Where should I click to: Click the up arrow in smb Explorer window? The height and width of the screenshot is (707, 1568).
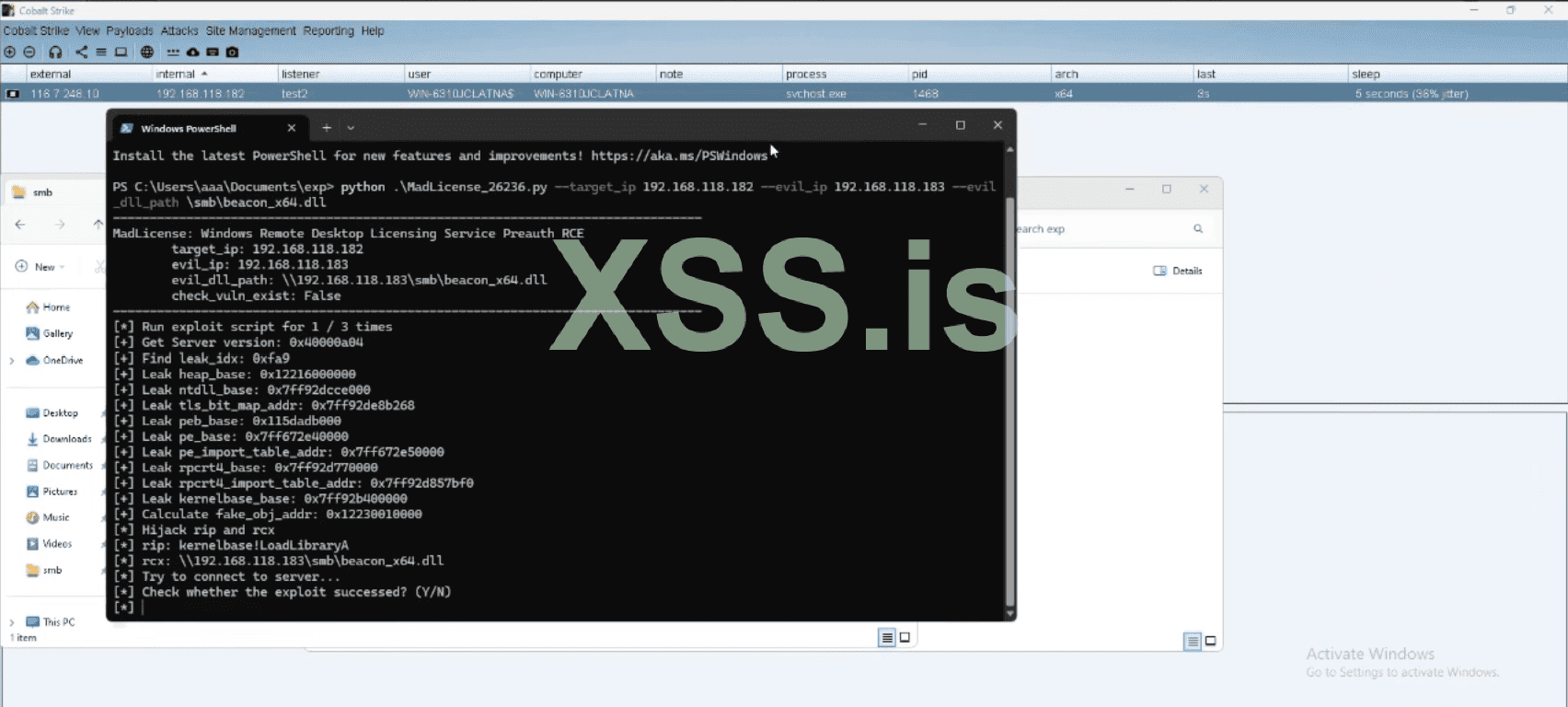tap(98, 225)
